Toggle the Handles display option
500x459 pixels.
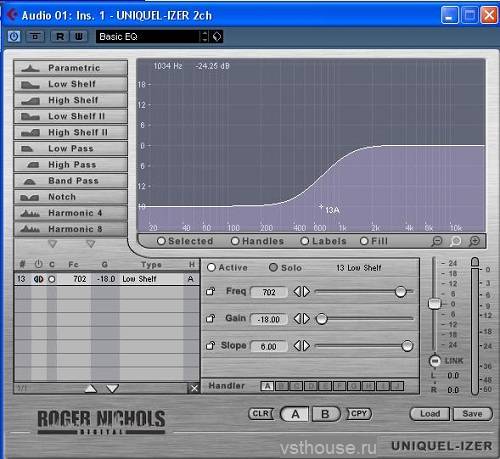pyautogui.click(x=235, y=241)
